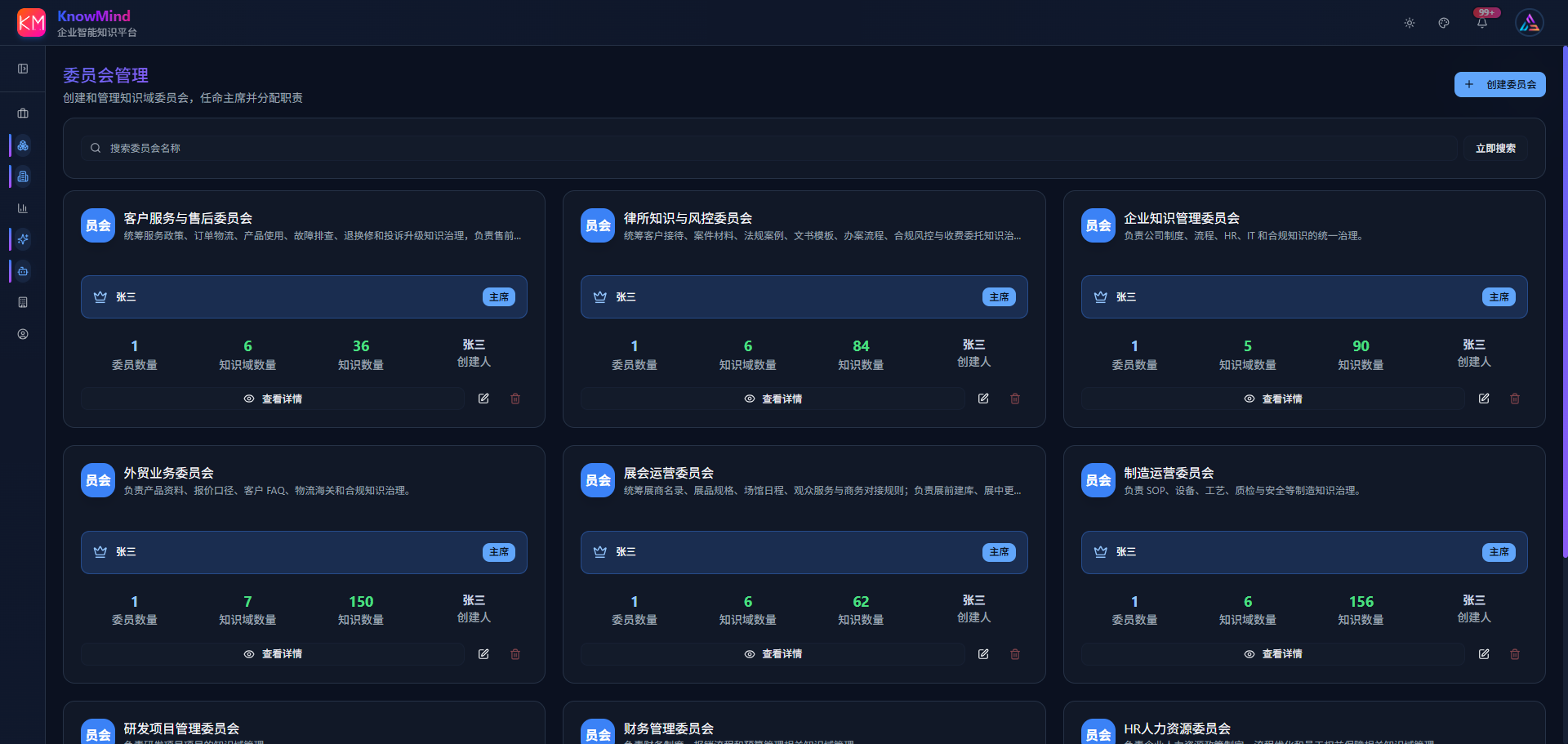This screenshot has height=744, width=1568.
Task: Click the 财务管理委员会 title
Action: tap(668, 728)
